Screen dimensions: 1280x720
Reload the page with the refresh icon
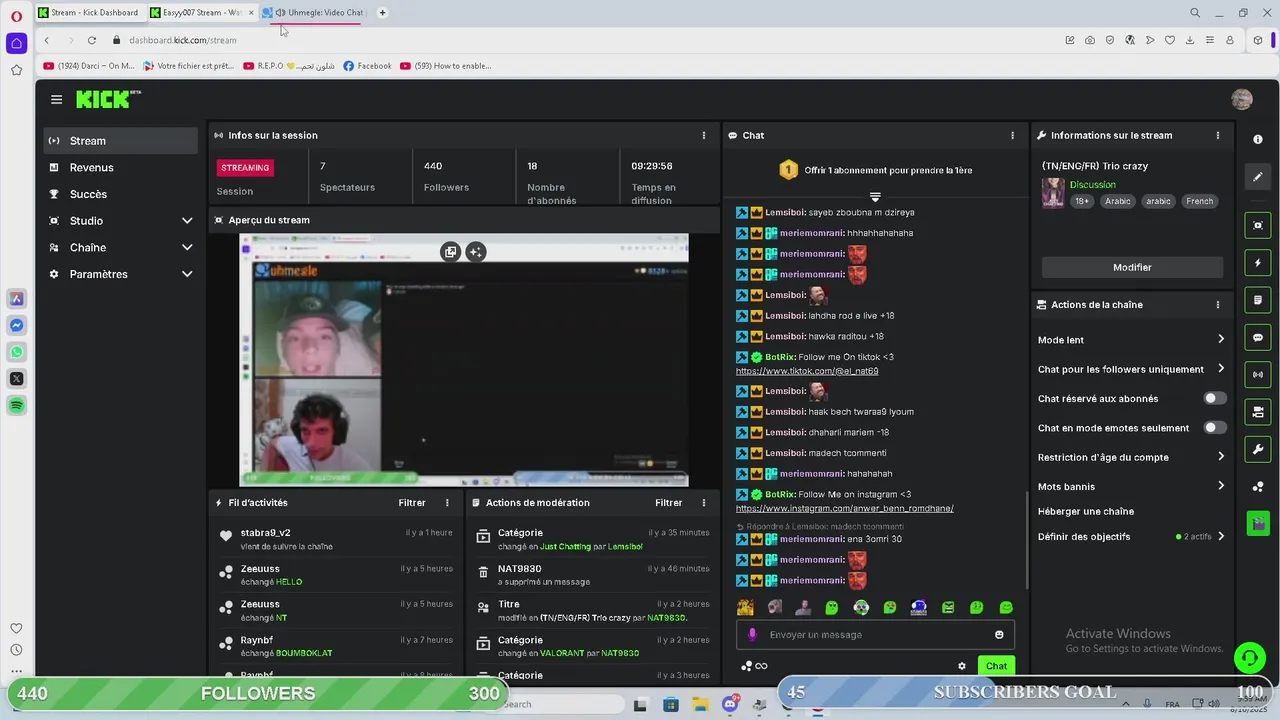[91, 40]
